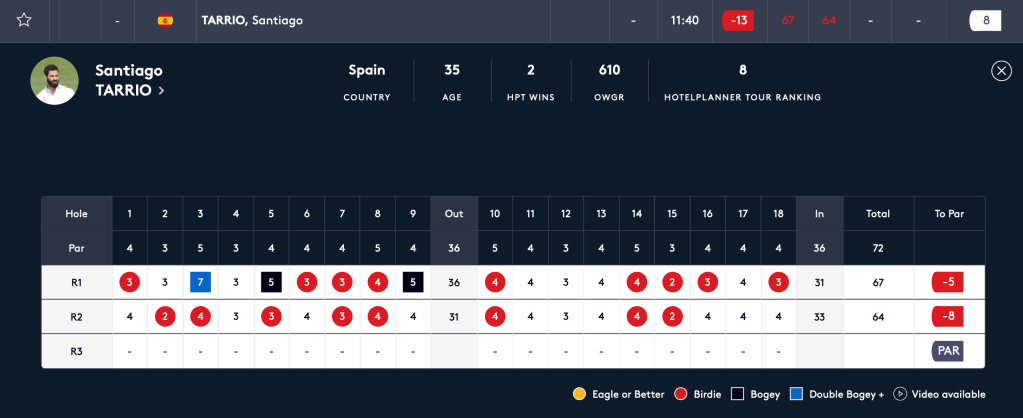This screenshot has height=418, width=1023.
Task: Collapse the TARRIO, Santiago leaderboard row
Action: tap(252, 21)
